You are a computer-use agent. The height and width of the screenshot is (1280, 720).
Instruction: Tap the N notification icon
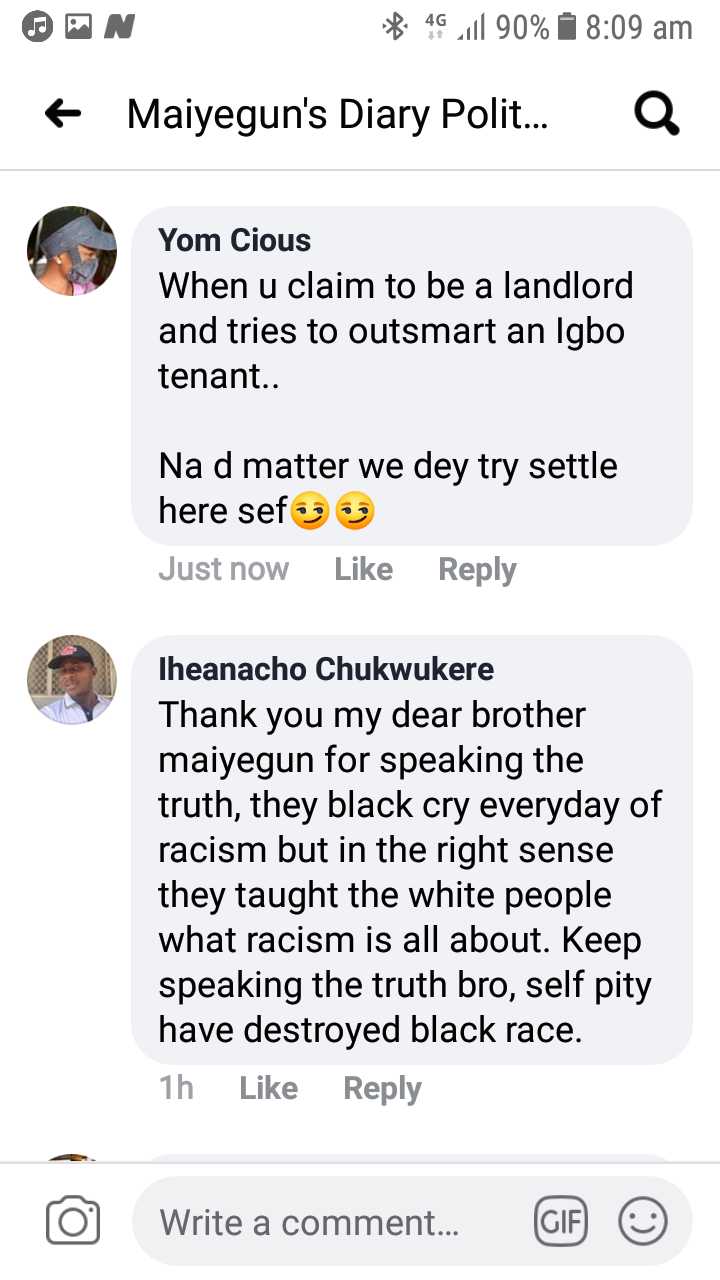120,27
